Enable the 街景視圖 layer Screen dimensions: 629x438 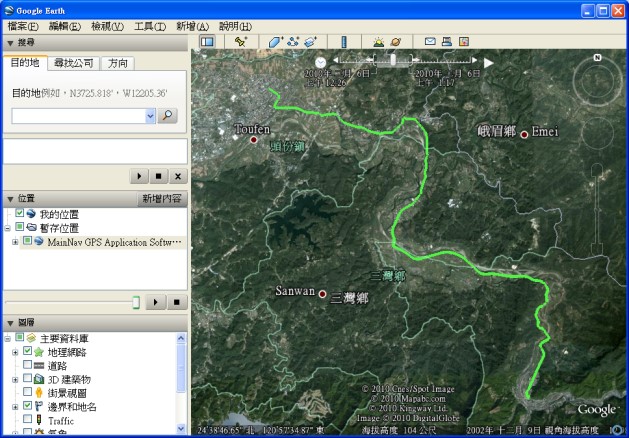27,392
